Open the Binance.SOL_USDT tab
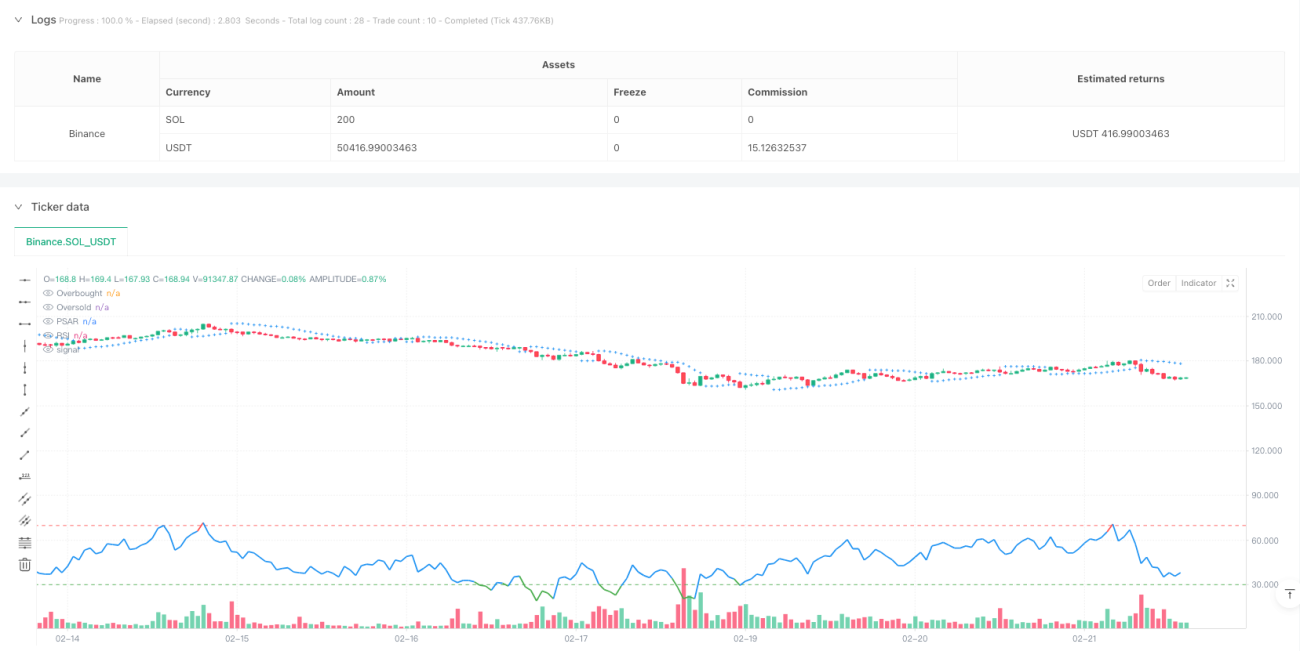The height and width of the screenshot is (651, 1300). pos(71,241)
